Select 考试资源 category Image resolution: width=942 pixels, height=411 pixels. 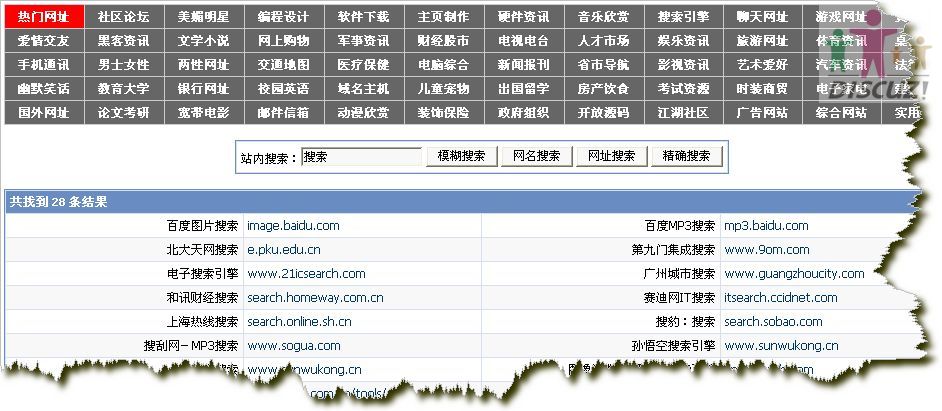[684, 89]
